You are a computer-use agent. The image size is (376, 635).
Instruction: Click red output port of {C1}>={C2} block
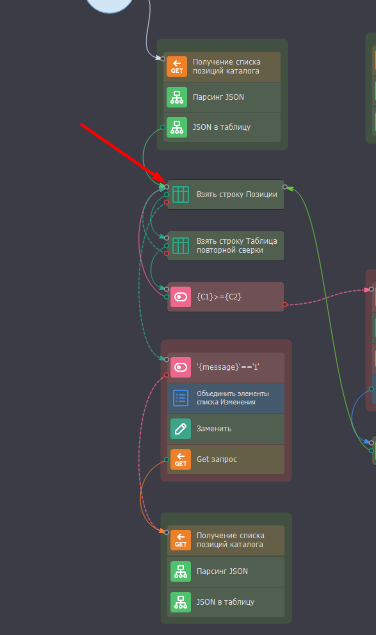(x=285, y=305)
